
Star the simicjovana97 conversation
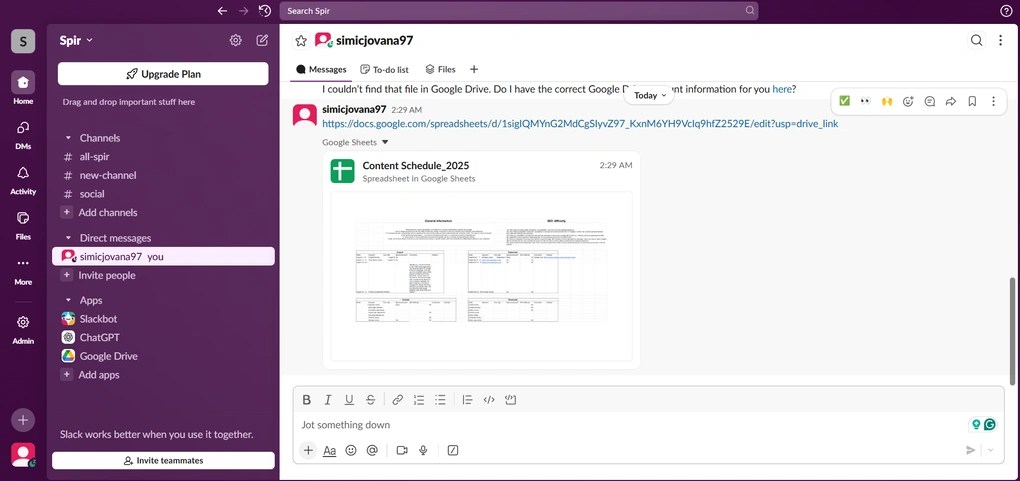[x=301, y=40]
